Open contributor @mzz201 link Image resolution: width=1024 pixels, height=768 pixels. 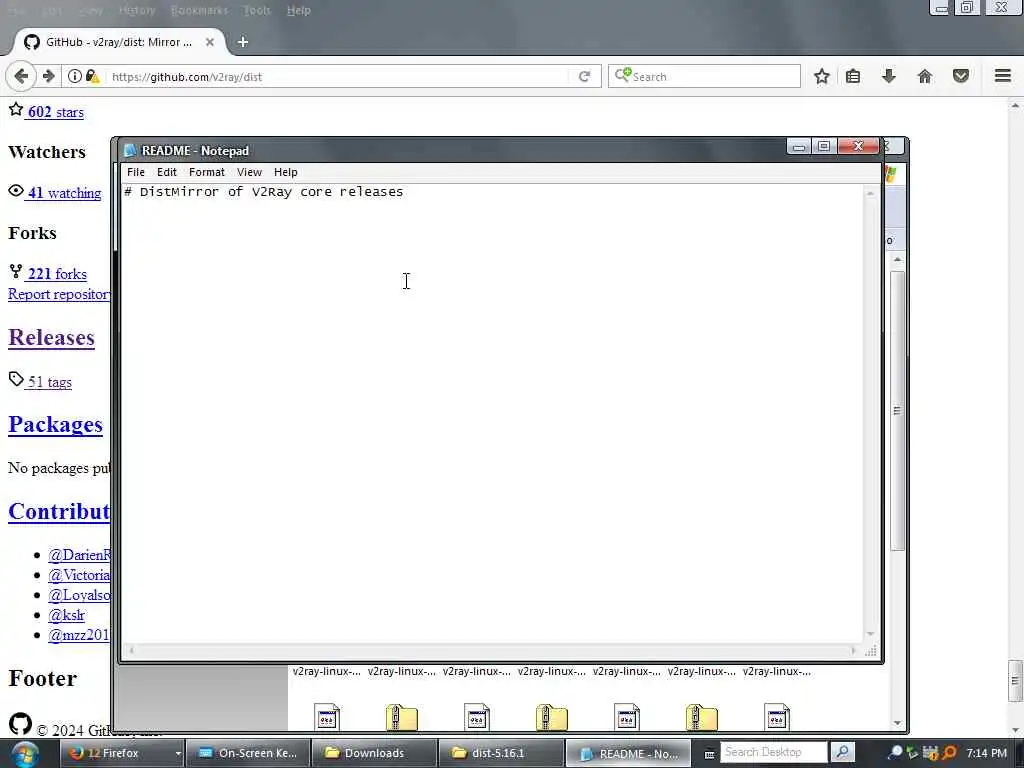(79, 635)
